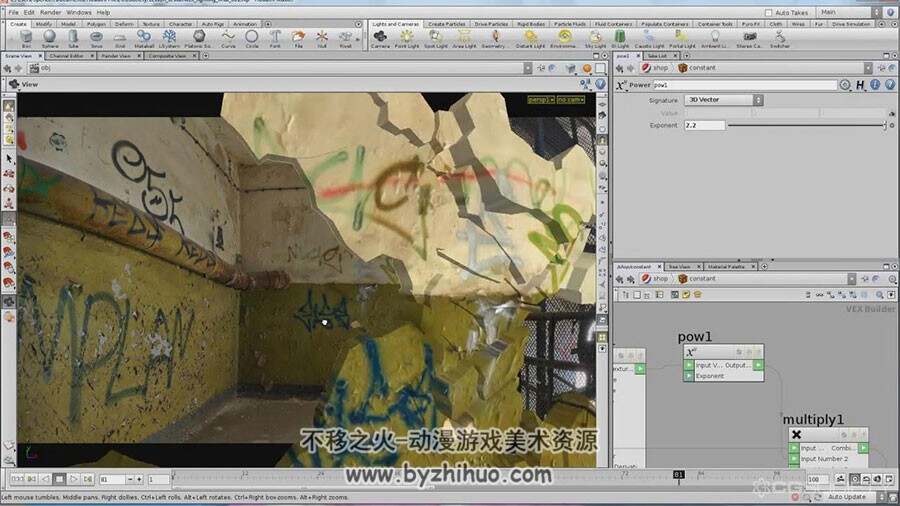Add an Area Light from the shelf
Viewport: 900px width, 506px height.
tap(464, 39)
